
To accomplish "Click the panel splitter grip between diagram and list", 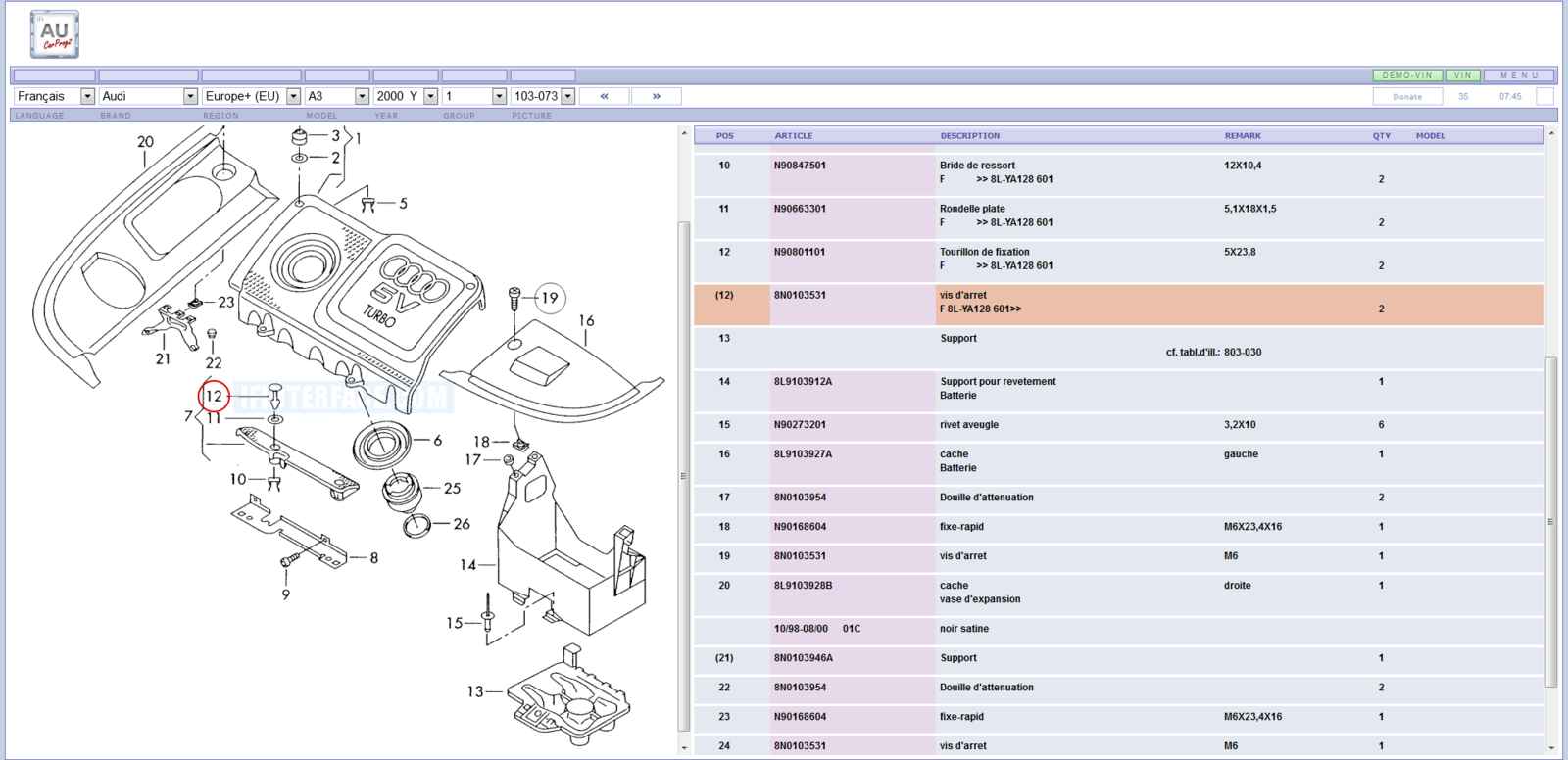I will [x=683, y=476].
